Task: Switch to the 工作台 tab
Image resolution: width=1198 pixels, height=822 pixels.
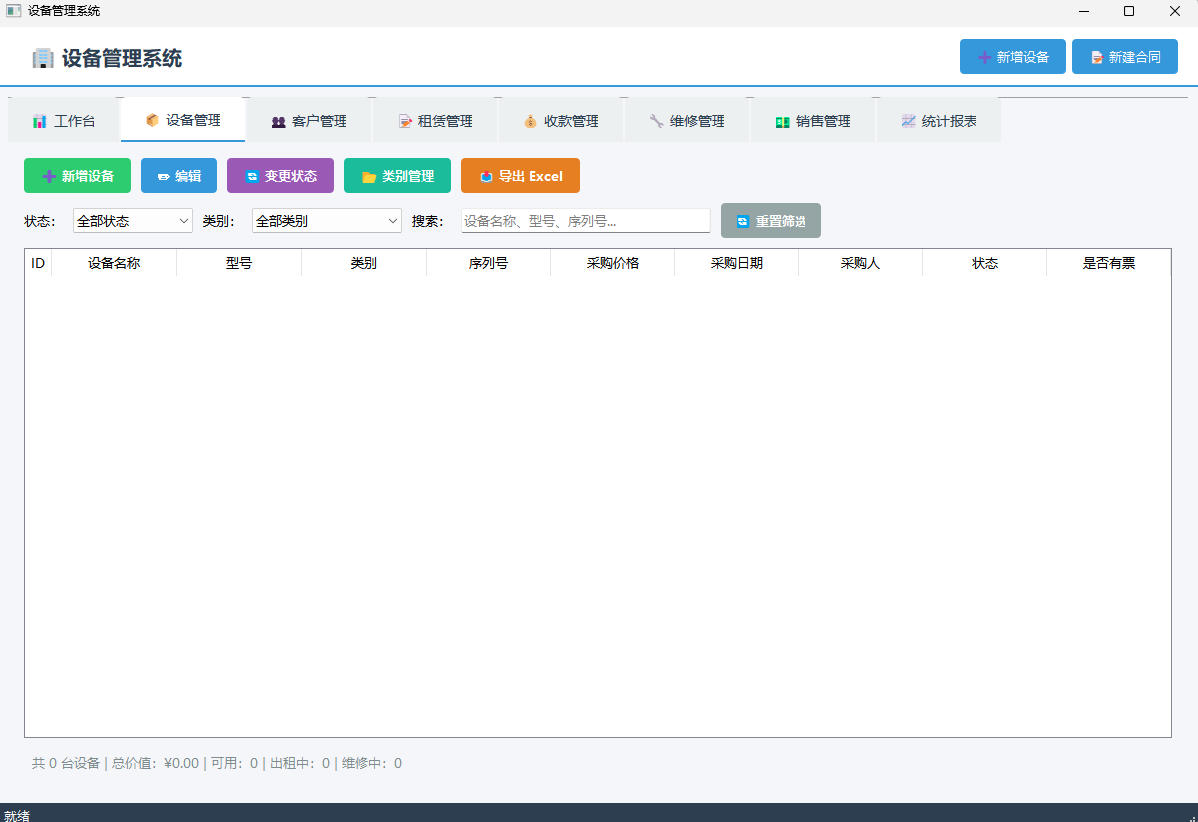Action: (64, 121)
